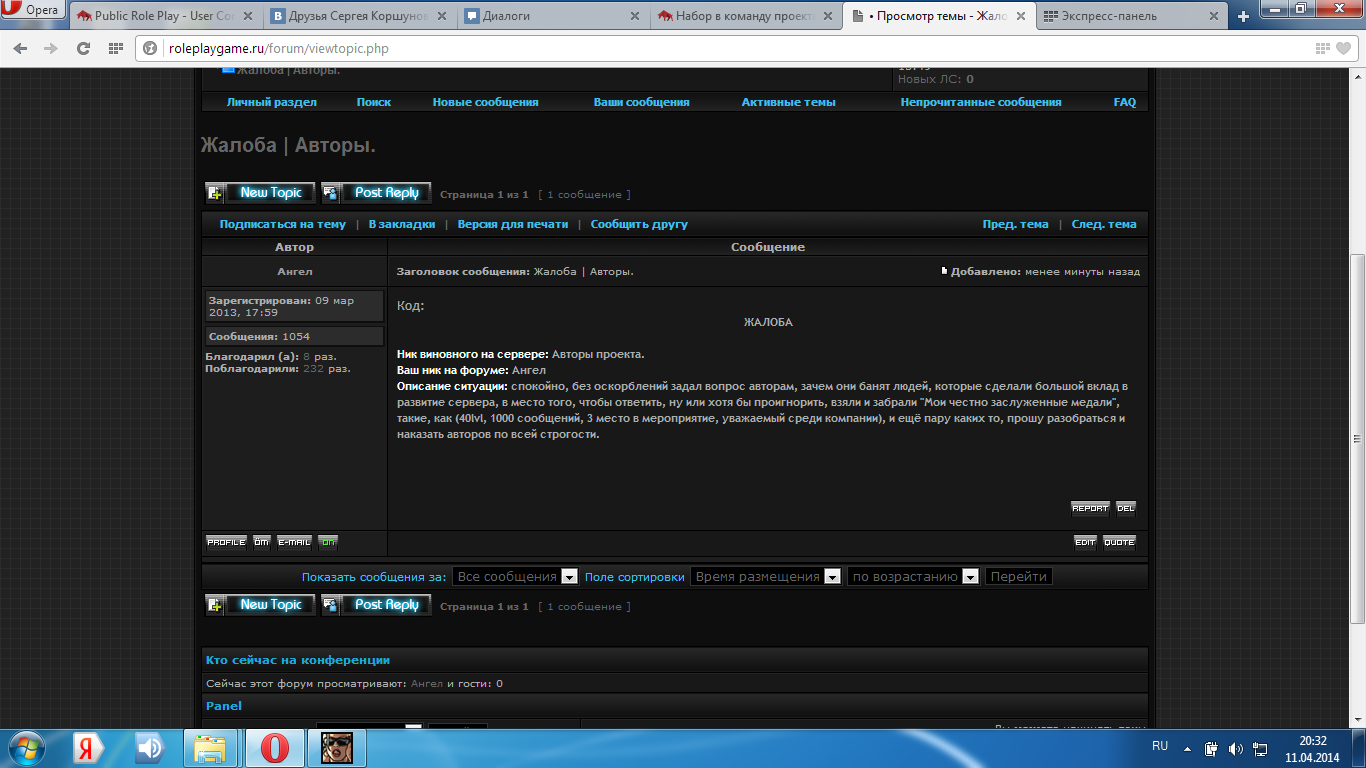
Task: Switch to the Public Role Play tab
Action: click(165, 16)
